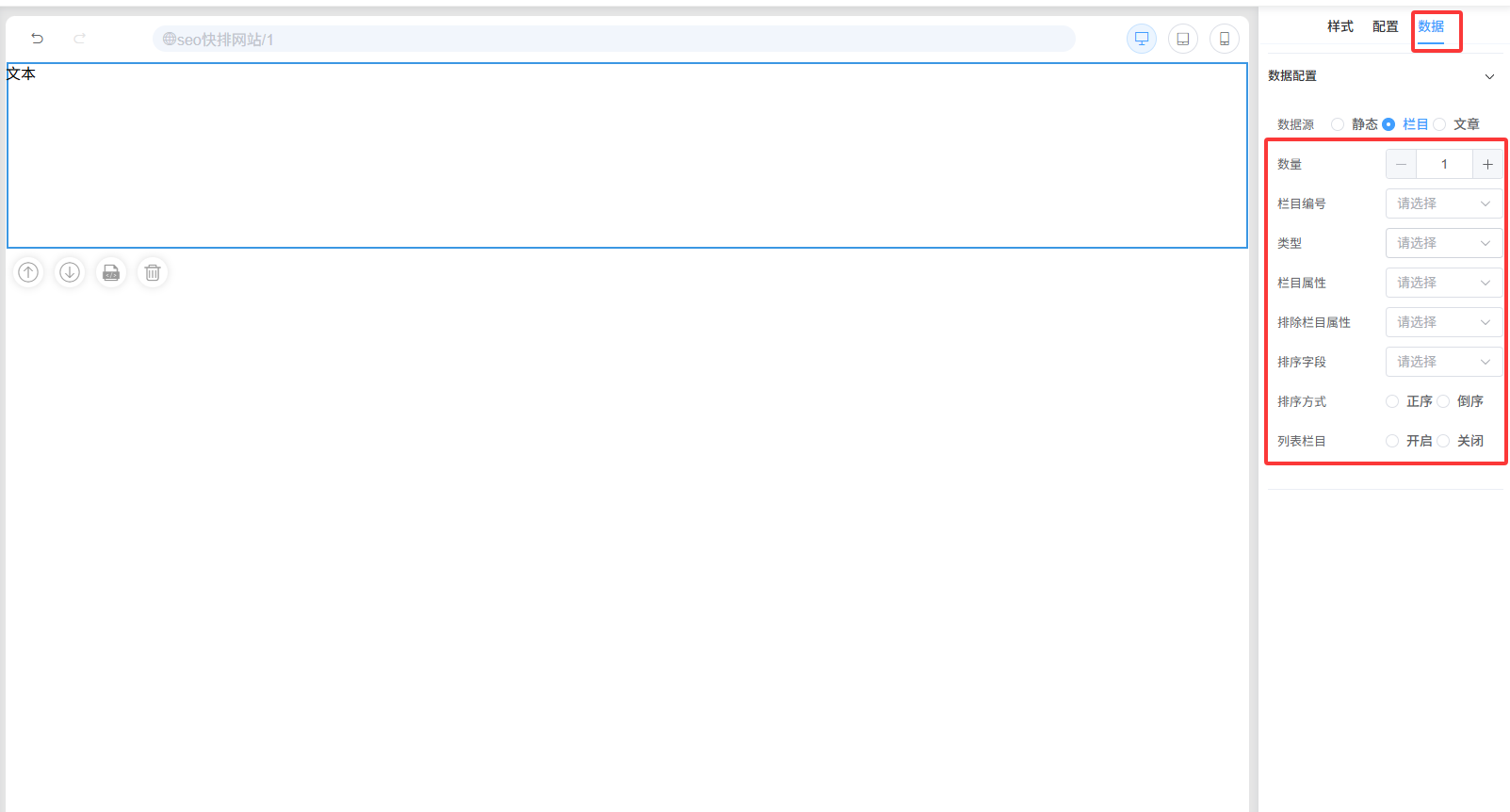Viewport: 1510px width, 812px height.
Task: Switch to the 配置 tab
Action: [x=1385, y=26]
